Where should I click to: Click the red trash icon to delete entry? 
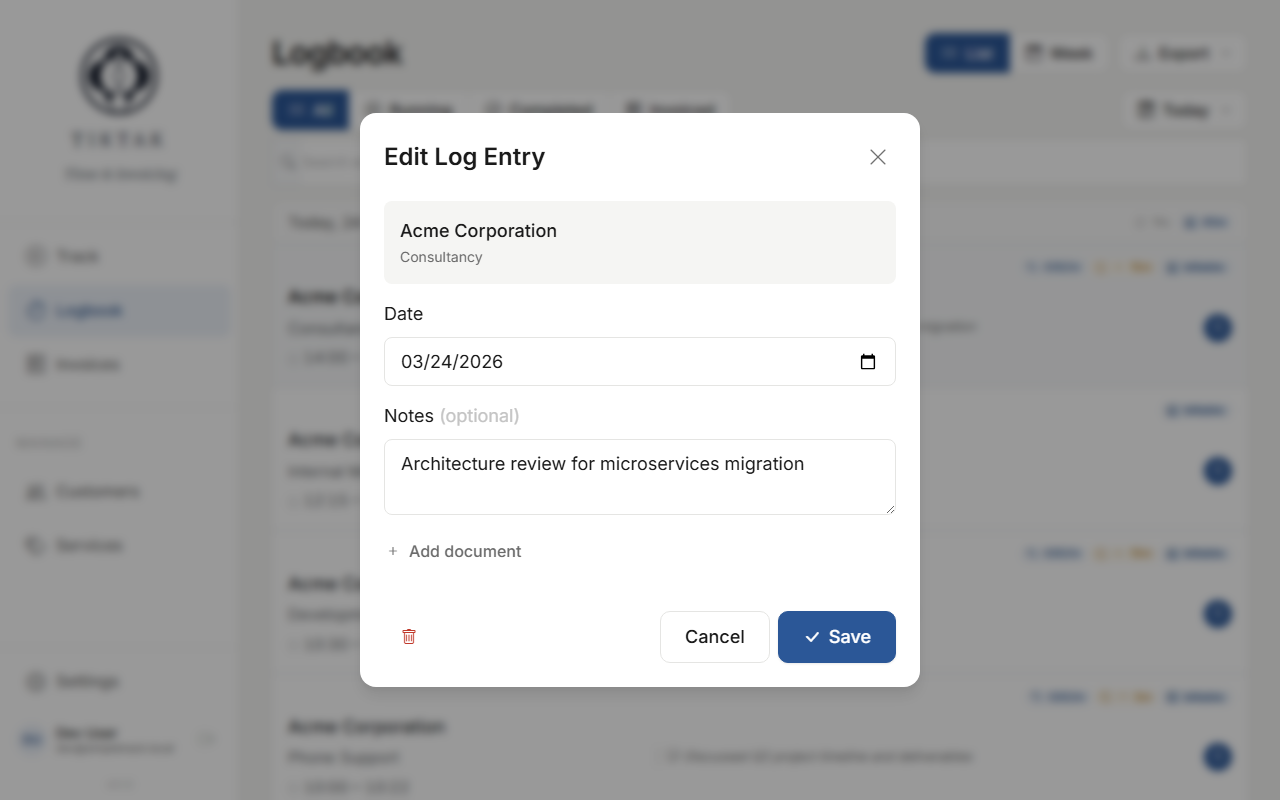(x=409, y=636)
